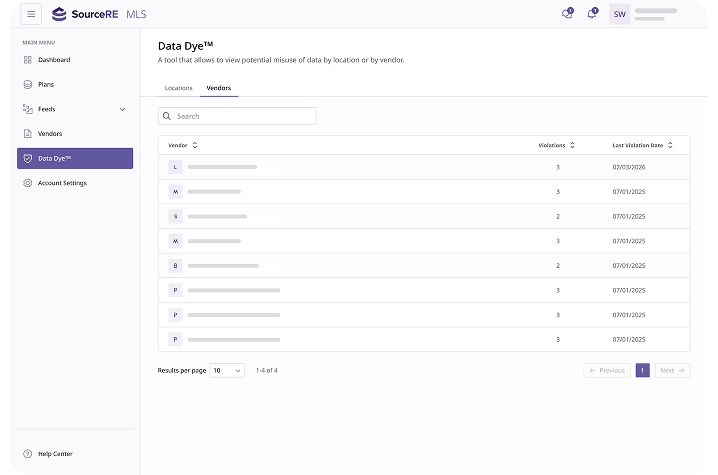Viewport: 718px width, 475px height.
Task: Click the SW user avatar
Action: pyautogui.click(x=619, y=14)
